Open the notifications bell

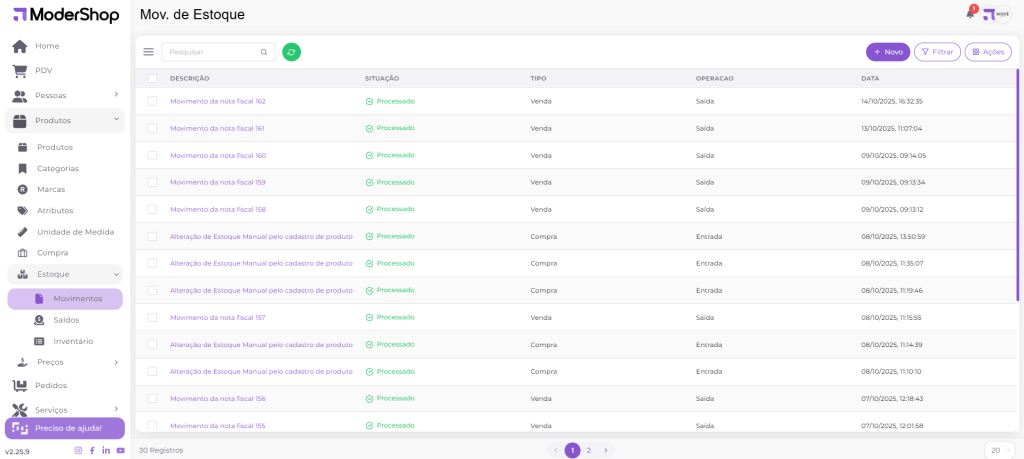pos(970,14)
